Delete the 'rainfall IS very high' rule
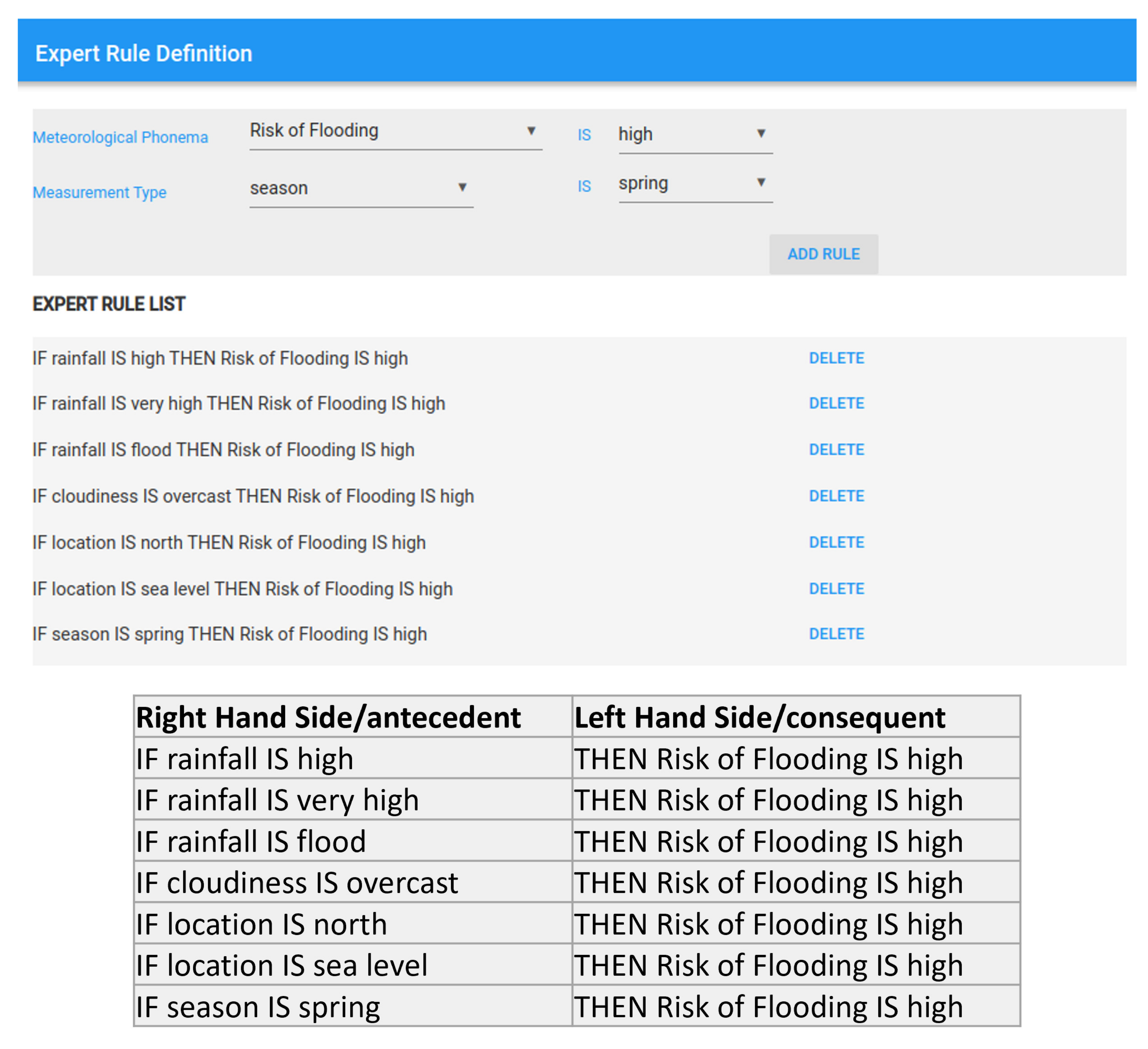The height and width of the screenshot is (1049, 1148). click(836, 403)
